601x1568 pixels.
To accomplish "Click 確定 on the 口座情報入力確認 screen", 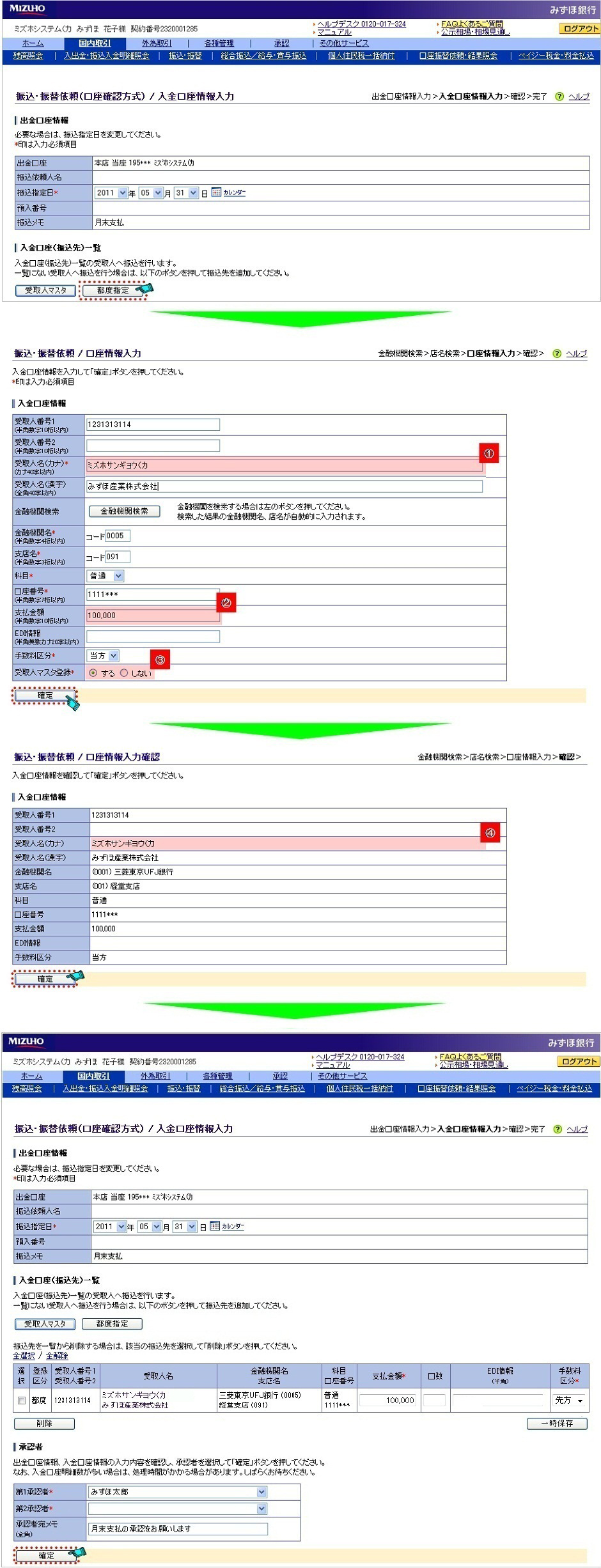I will click(x=45, y=979).
